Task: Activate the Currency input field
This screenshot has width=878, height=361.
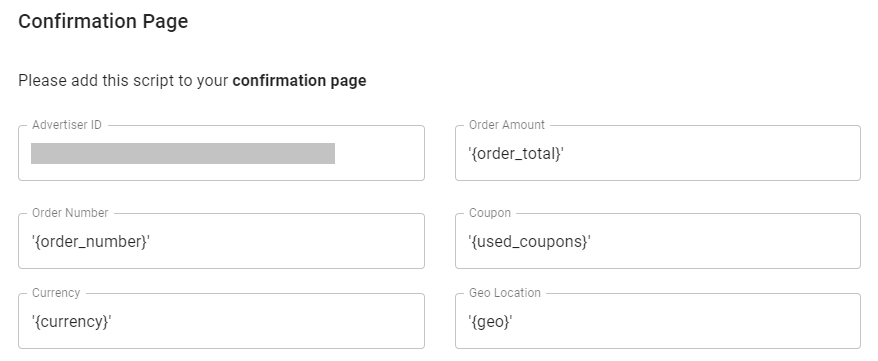Action: 221,321
